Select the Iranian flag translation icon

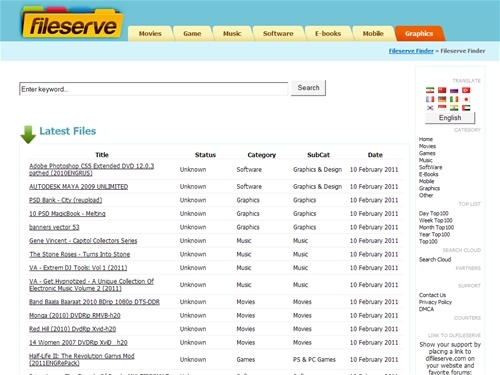click(x=430, y=90)
